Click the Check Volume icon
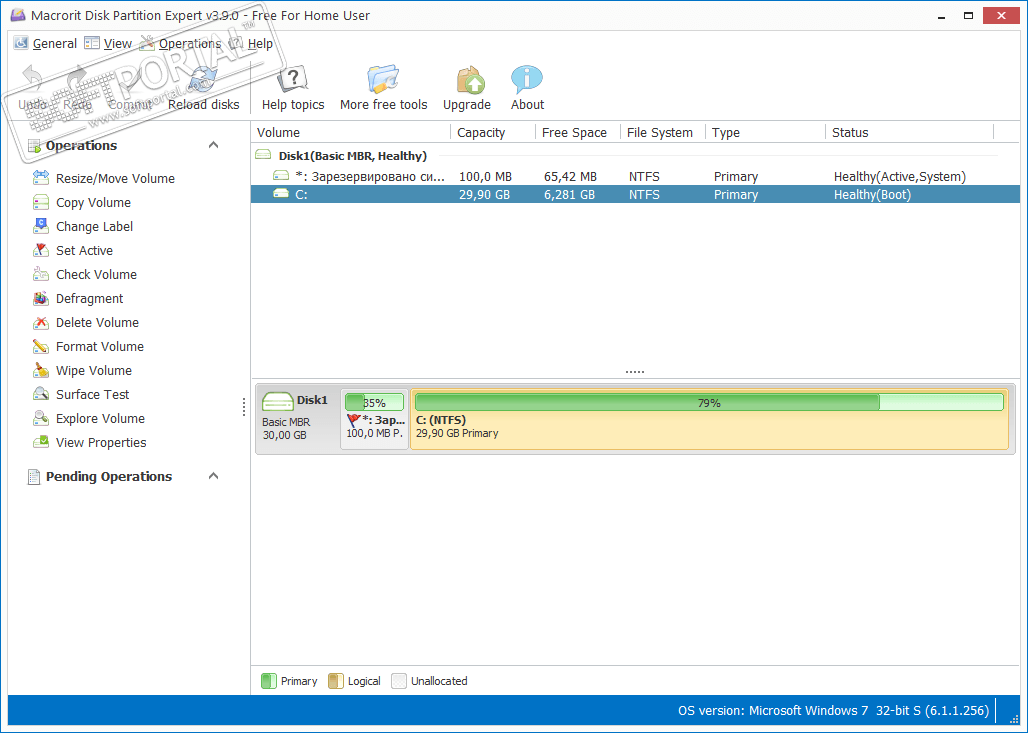Screen dimensions: 1028x733 (41, 274)
